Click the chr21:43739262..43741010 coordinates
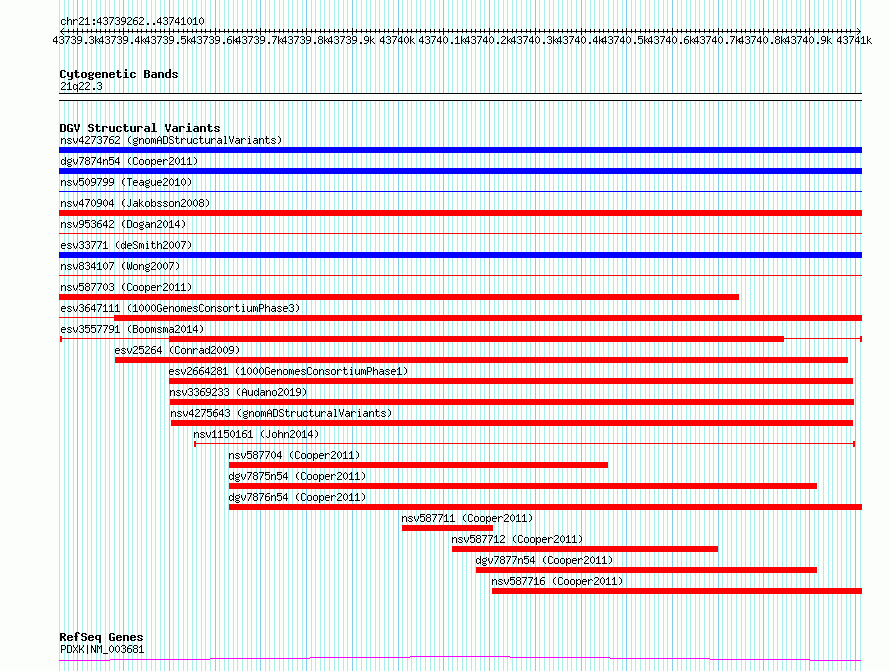This screenshot has height=671, width=890. [132, 22]
